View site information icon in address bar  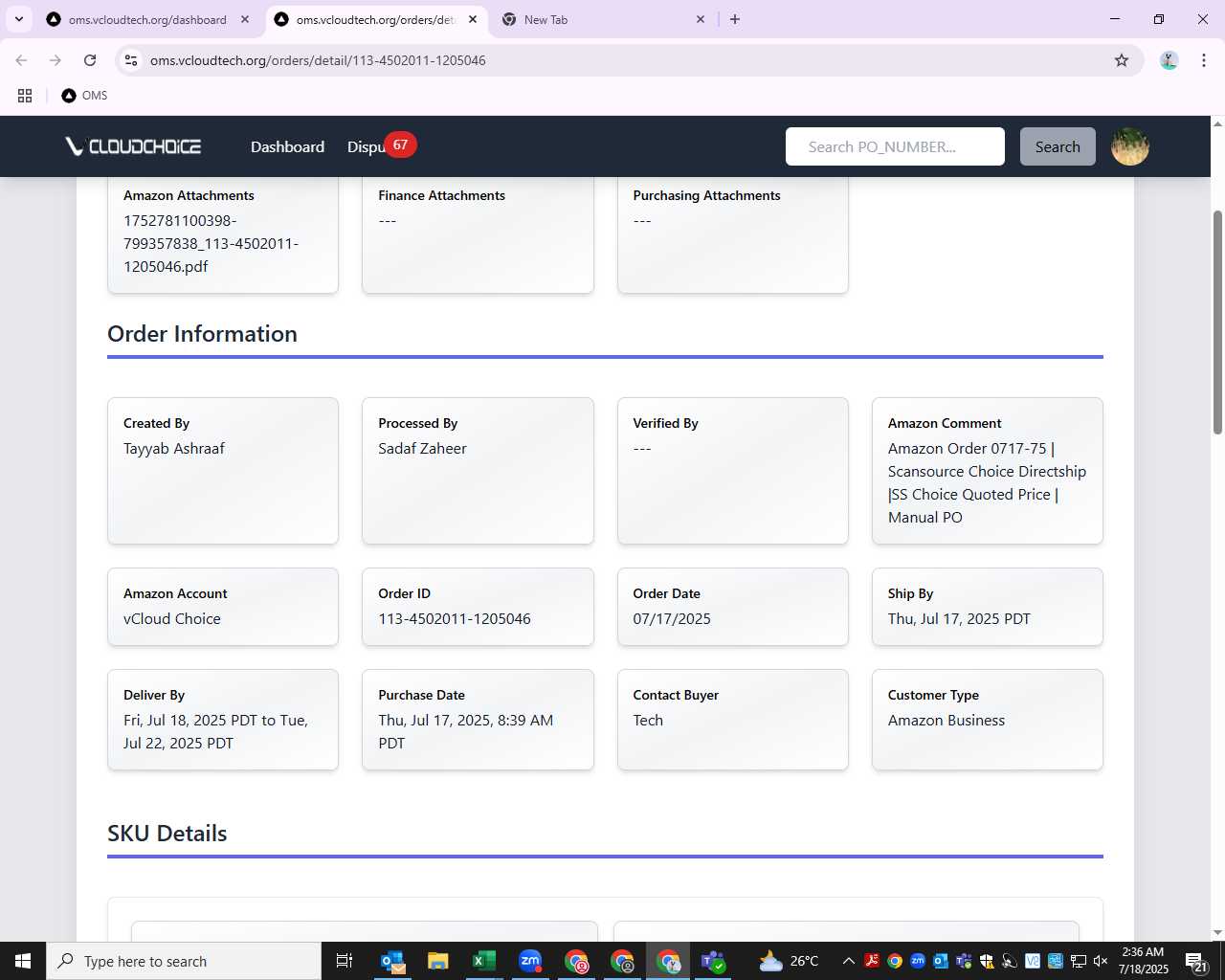(x=131, y=60)
